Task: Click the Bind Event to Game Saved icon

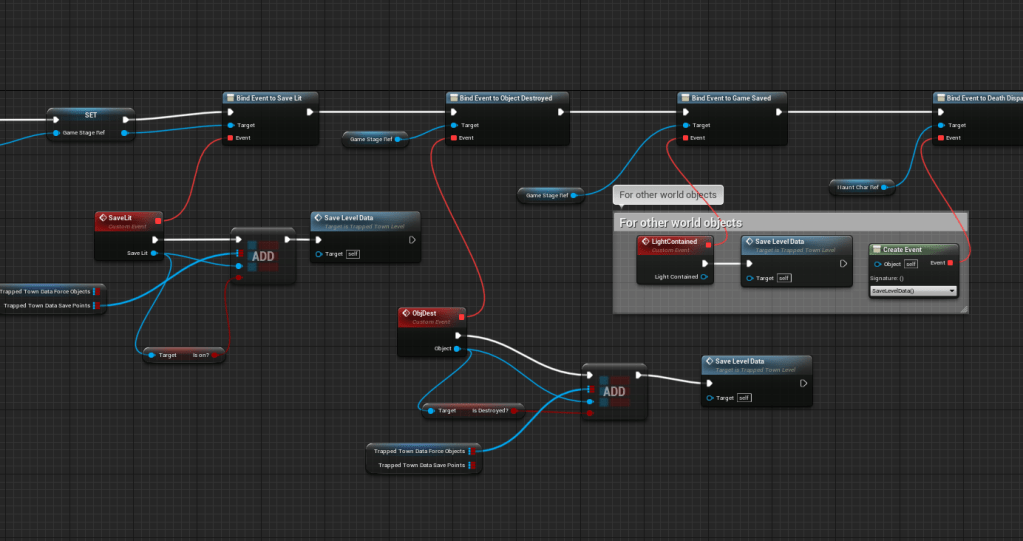Action: (685, 98)
